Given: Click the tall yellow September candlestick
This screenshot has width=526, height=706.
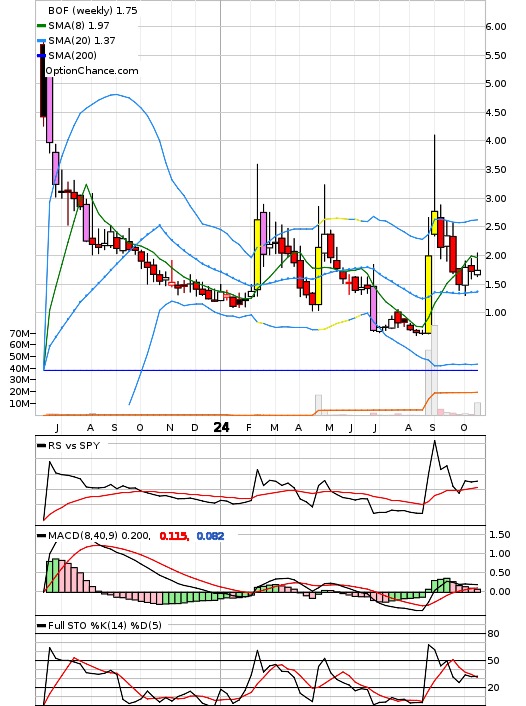Looking at the screenshot, I should pos(428,294).
